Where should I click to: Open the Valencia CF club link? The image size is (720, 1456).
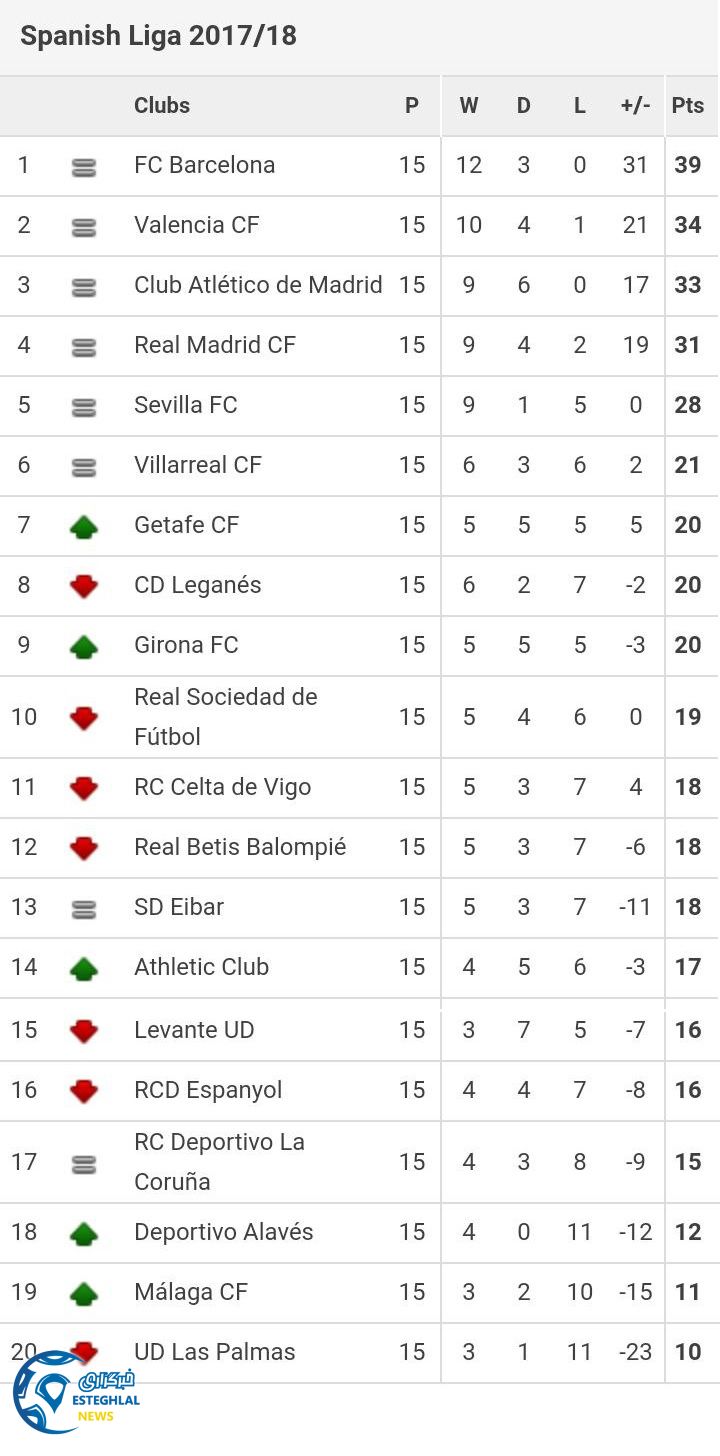[197, 225]
